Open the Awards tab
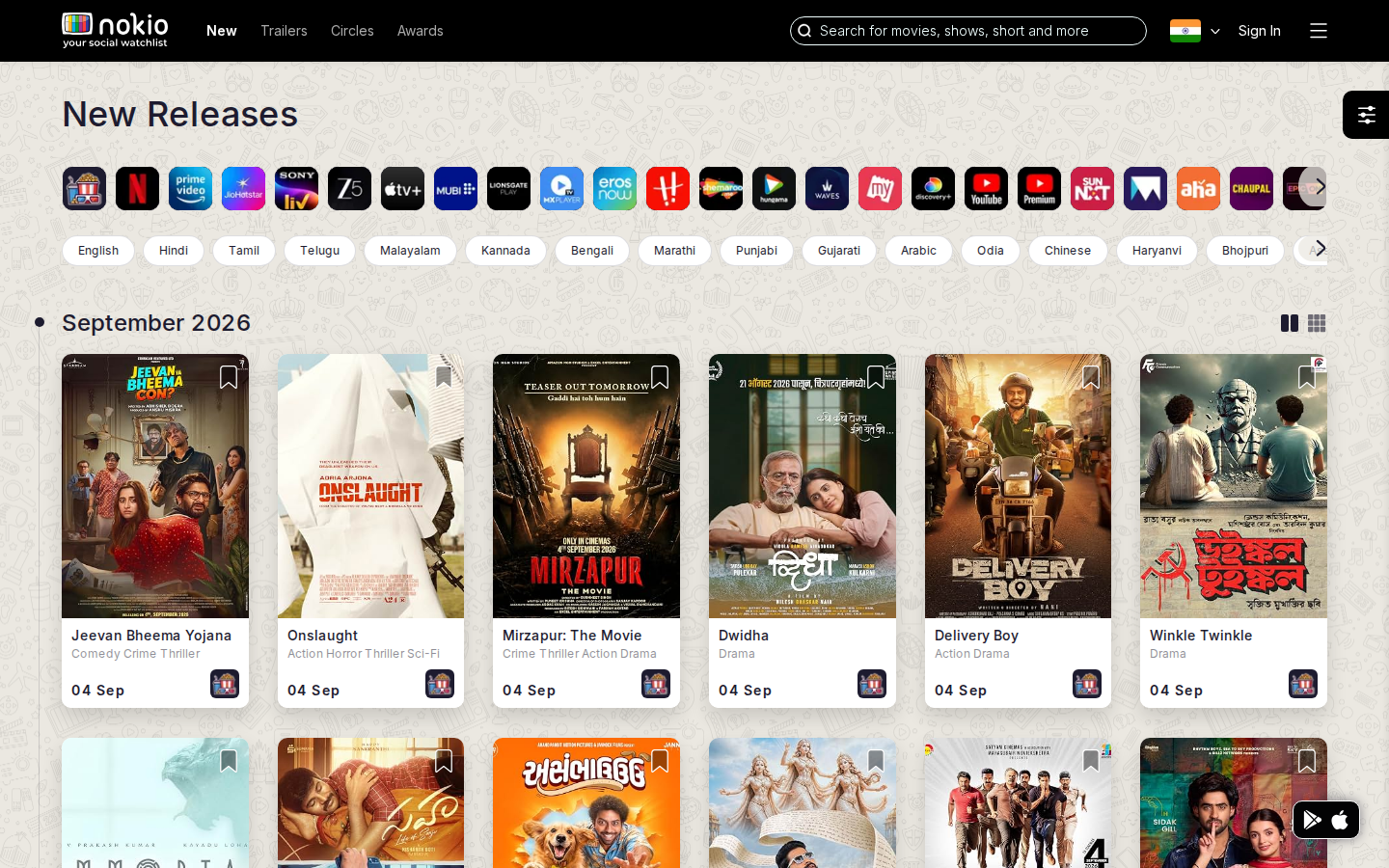Image resolution: width=1389 pixels, height=868 pixels. [421, 31]
